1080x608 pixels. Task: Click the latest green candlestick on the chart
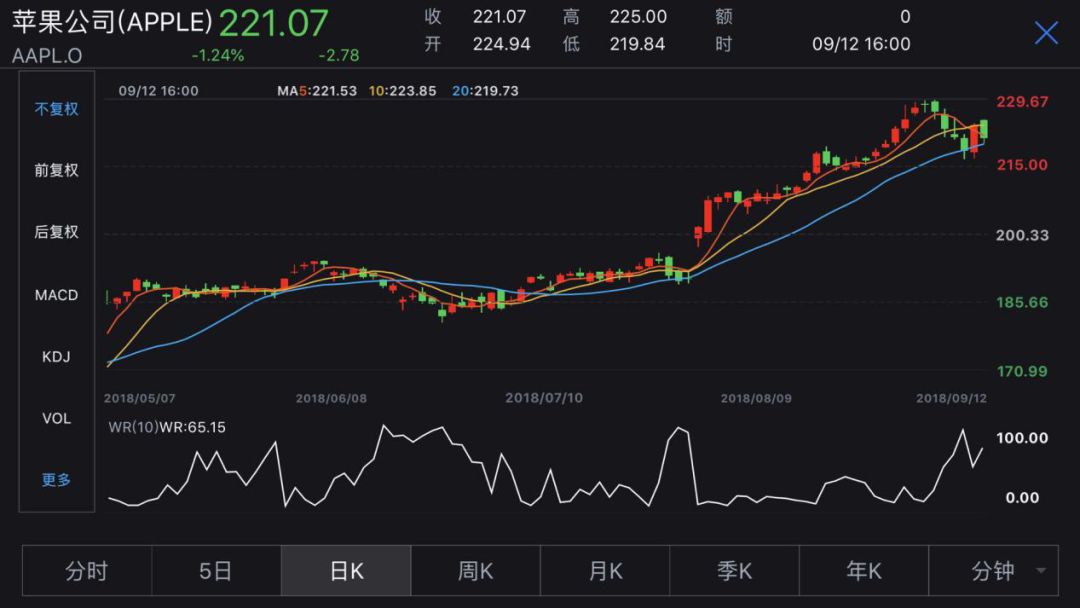tap(984, 129)
